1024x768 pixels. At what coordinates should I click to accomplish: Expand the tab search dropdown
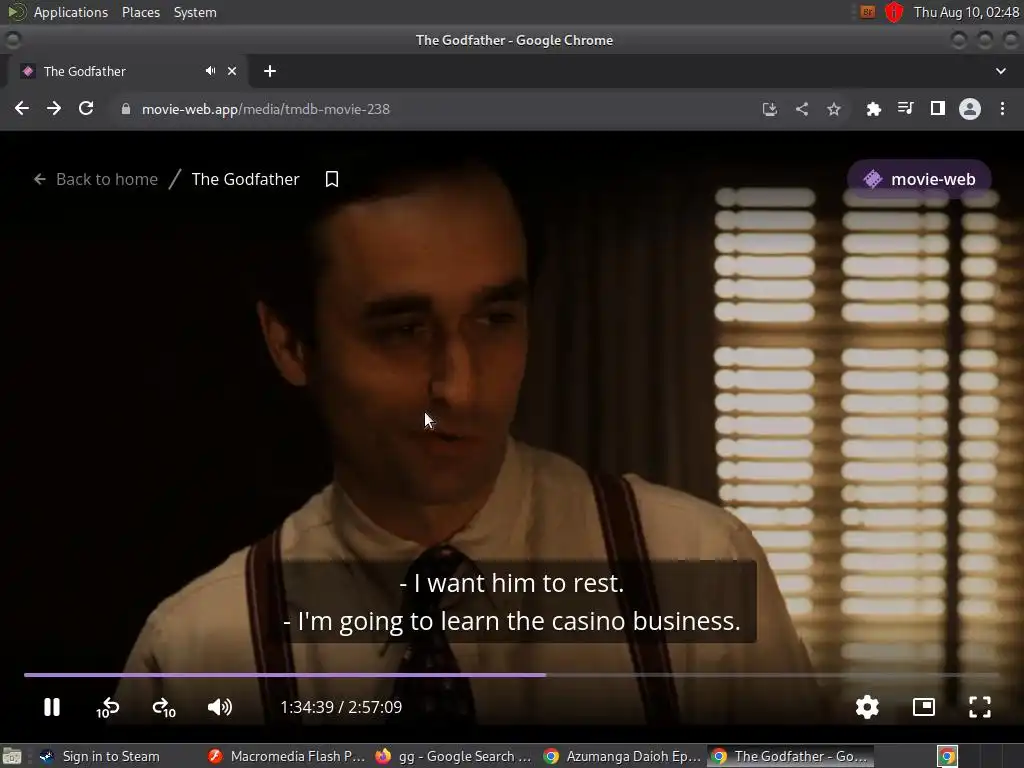tap(1000, 71)
